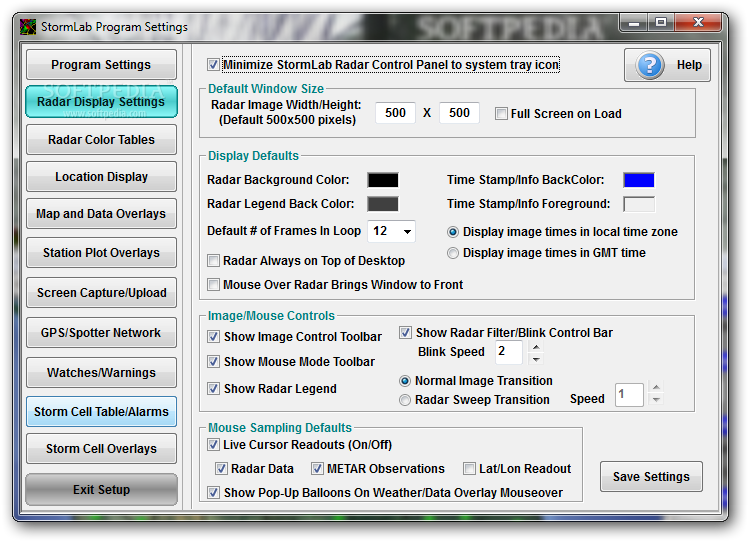This screenshot has width=749, height=542.
Task: Pick Radar Background Color black swatch
Action: (383, 180)
